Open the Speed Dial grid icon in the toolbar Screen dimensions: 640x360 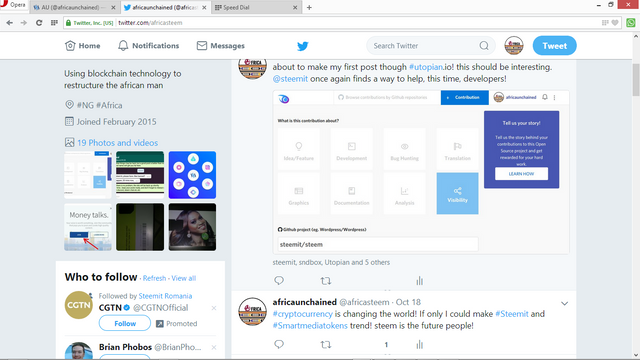point(54,23)
